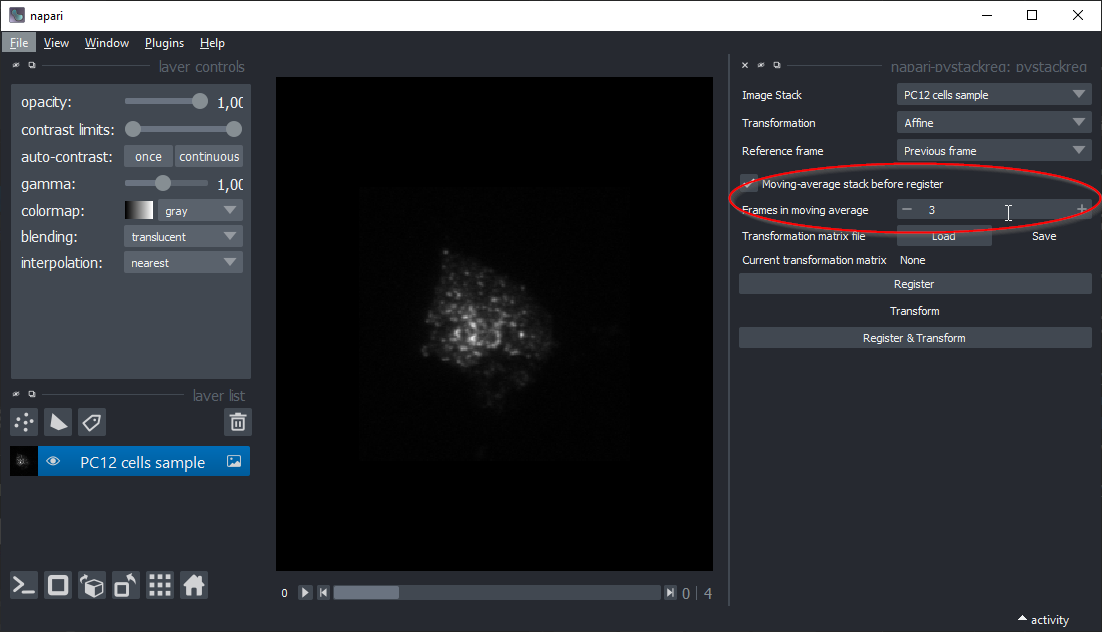Click the new shapes layer icon
This screenshot has height=632, width=1102.
click(x=59, y=422)
